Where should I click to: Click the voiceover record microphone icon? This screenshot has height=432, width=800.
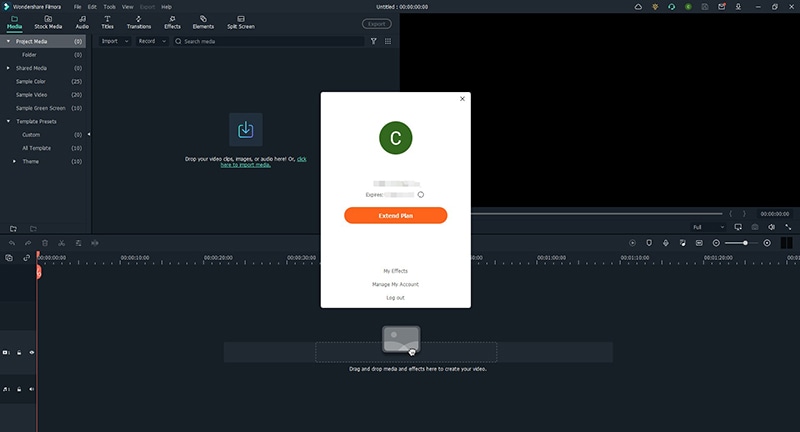click(x=666, y=243)
